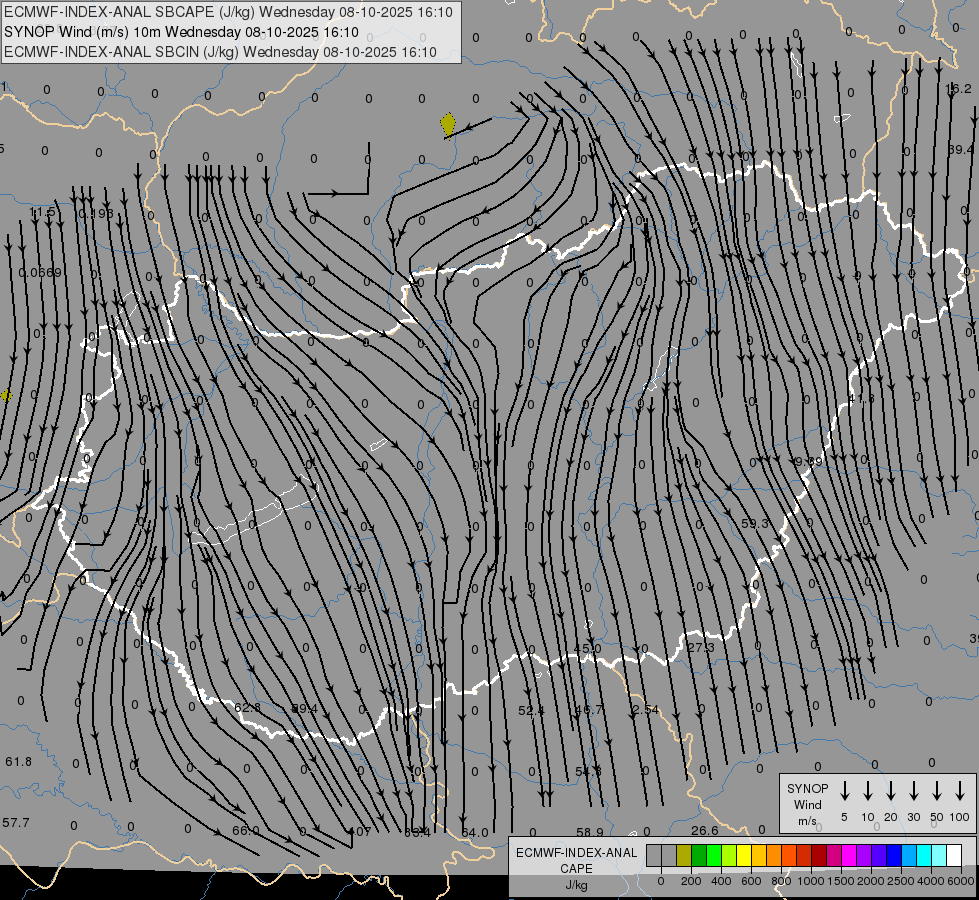Select the SYNOP Wind 10m title line
The width and height of the screenshot is (979, 900).
click(x=181, y=32)
